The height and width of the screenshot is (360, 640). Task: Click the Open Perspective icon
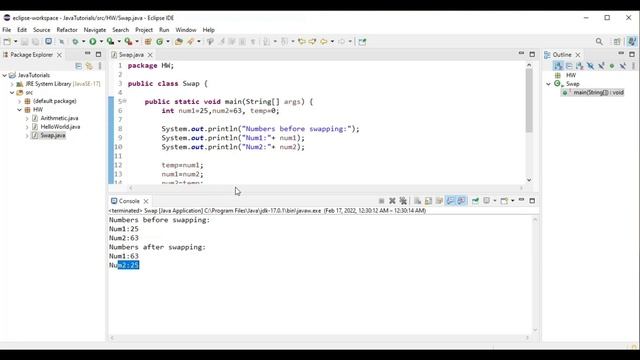[x=617, y=42]
